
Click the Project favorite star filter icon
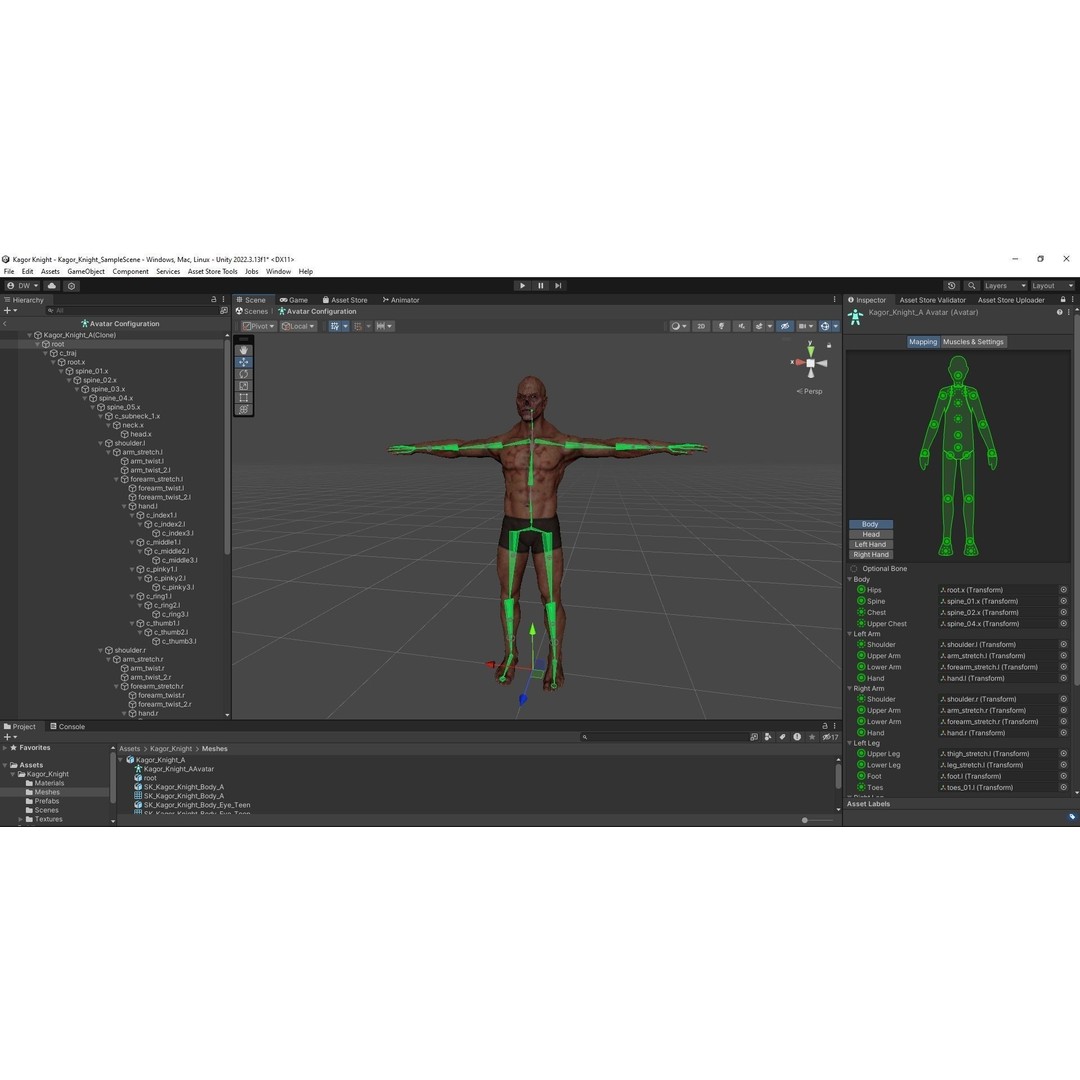(x=812, y=737)
